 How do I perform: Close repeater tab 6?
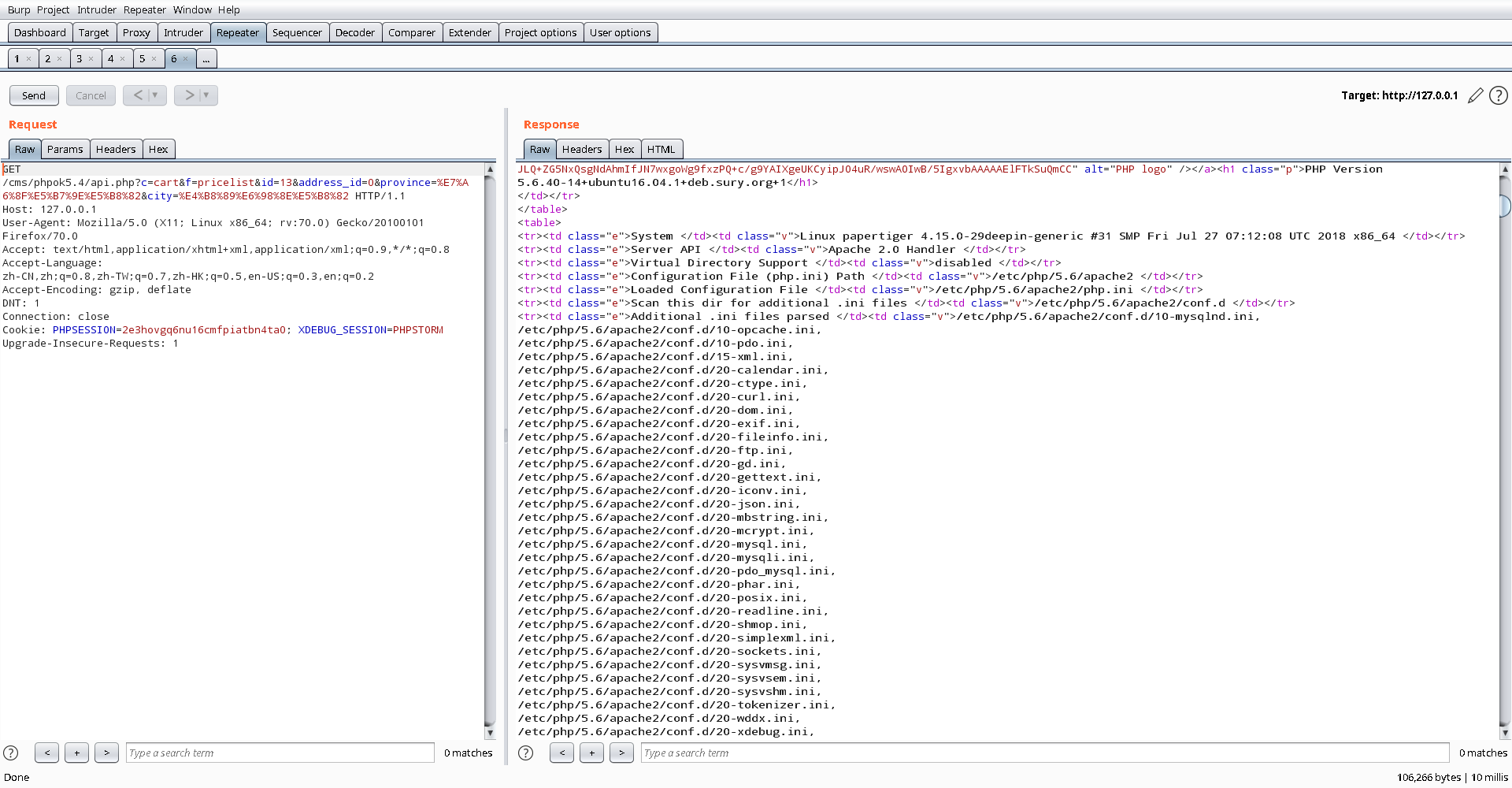(184, 58)
